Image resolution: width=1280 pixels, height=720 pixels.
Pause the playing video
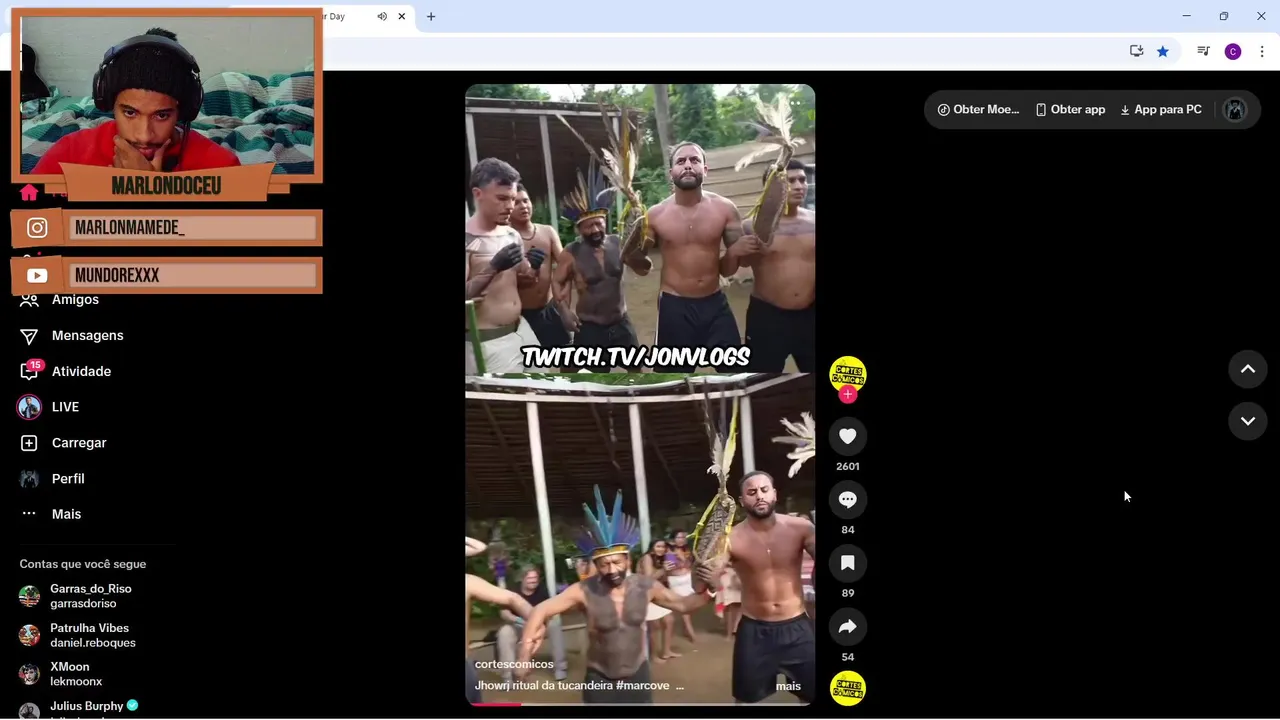640,394
